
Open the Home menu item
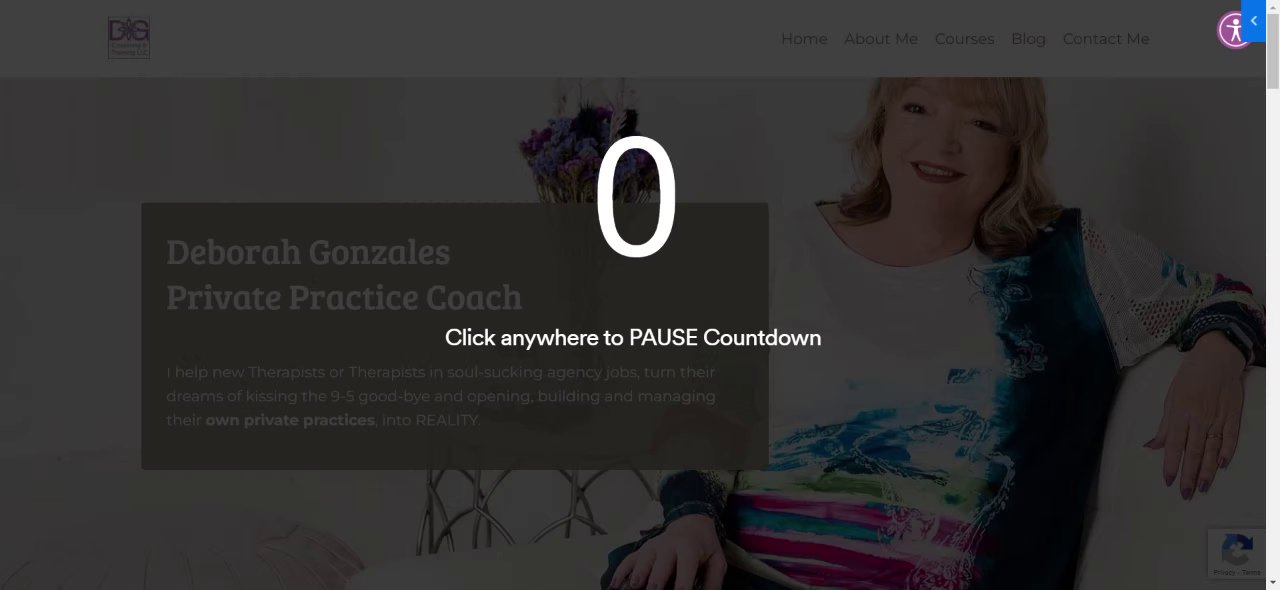tap(804, 39)
